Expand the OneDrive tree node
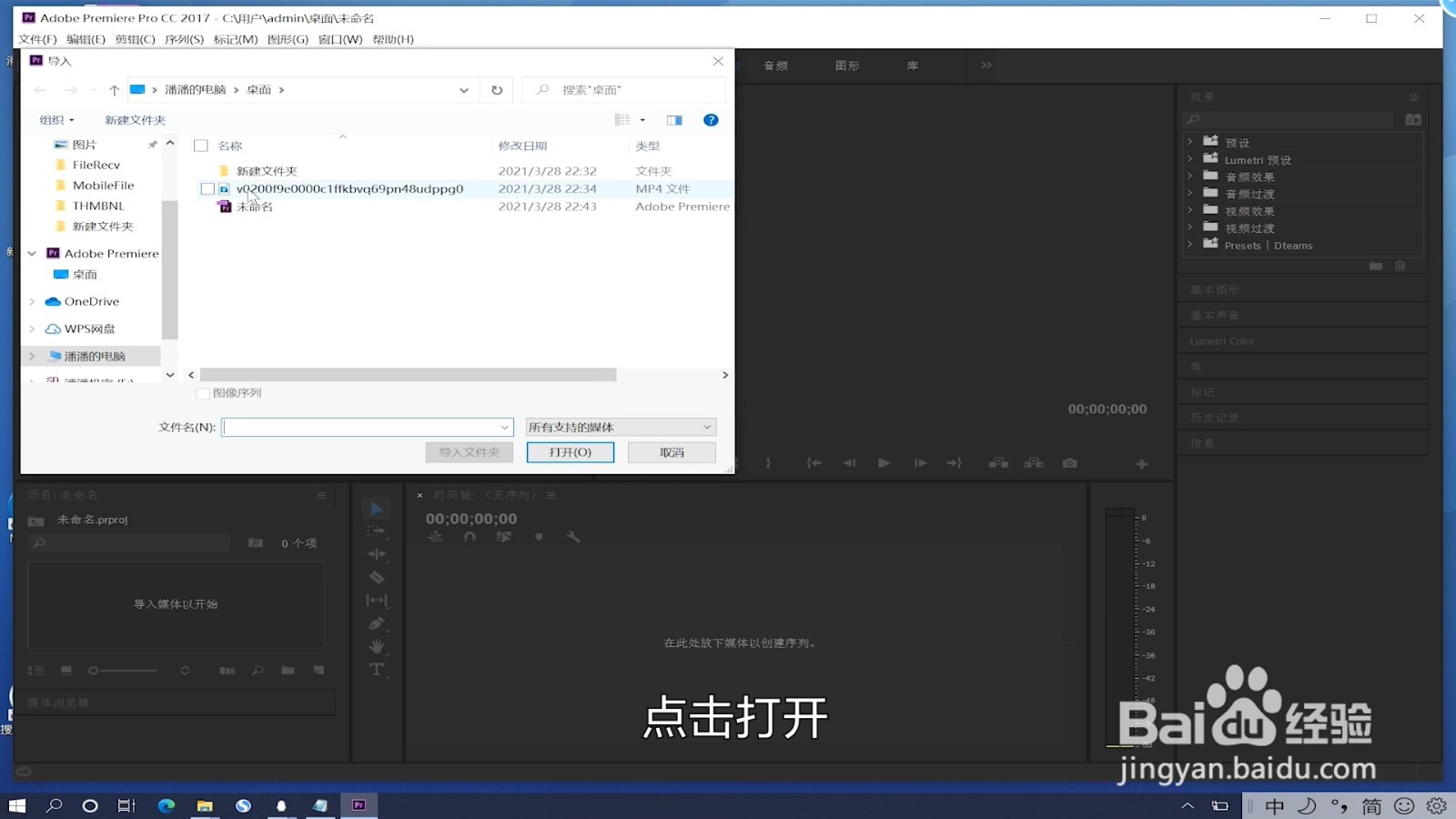The image size is (1456, 819). point(32,301)
